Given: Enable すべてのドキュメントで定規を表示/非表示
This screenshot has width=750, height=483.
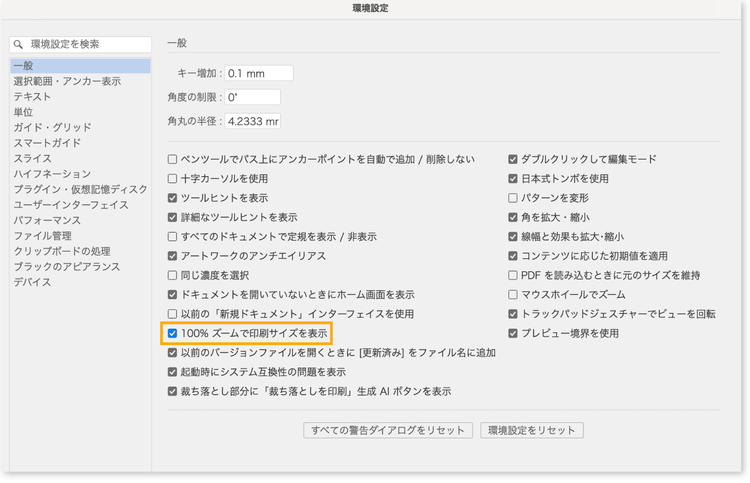Looking at the screenshot, I should click(x=172, y=237).
